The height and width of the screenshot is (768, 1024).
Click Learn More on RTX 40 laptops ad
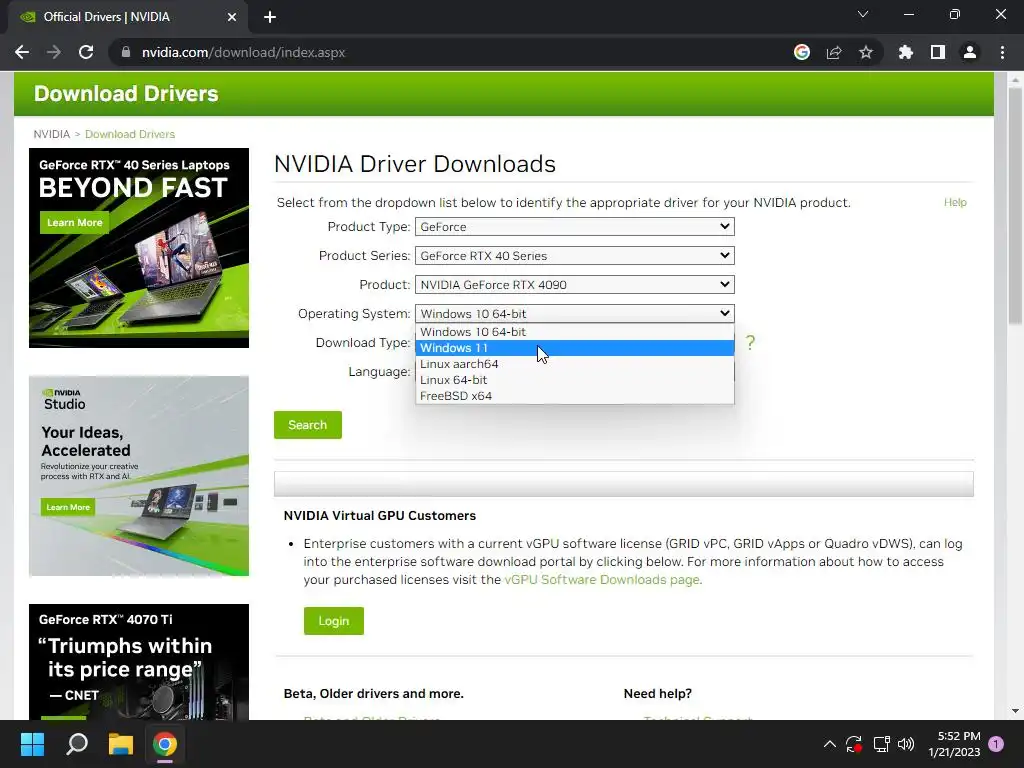coord(74,223)
